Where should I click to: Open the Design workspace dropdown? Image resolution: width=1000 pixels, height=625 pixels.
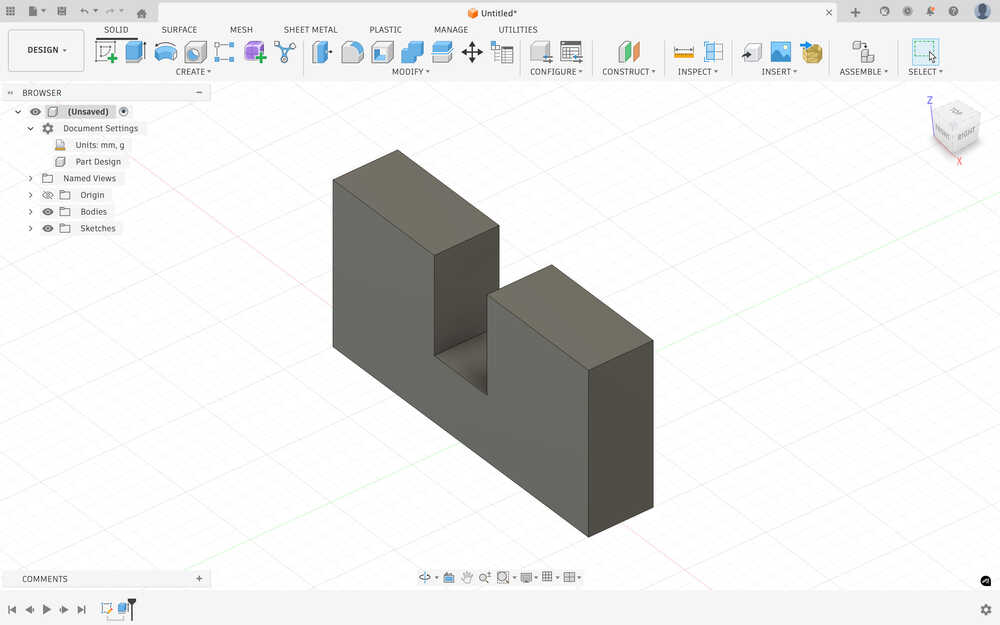(x=46, y=50)
